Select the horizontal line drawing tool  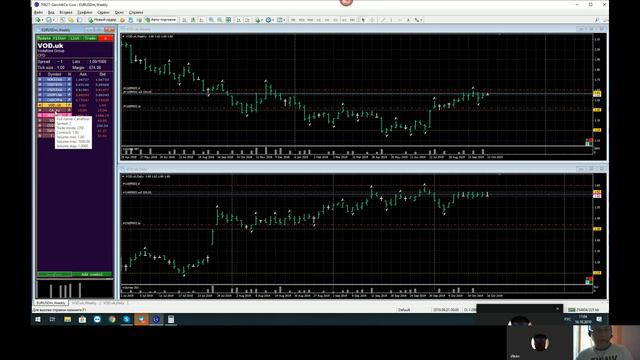(400, 20)
